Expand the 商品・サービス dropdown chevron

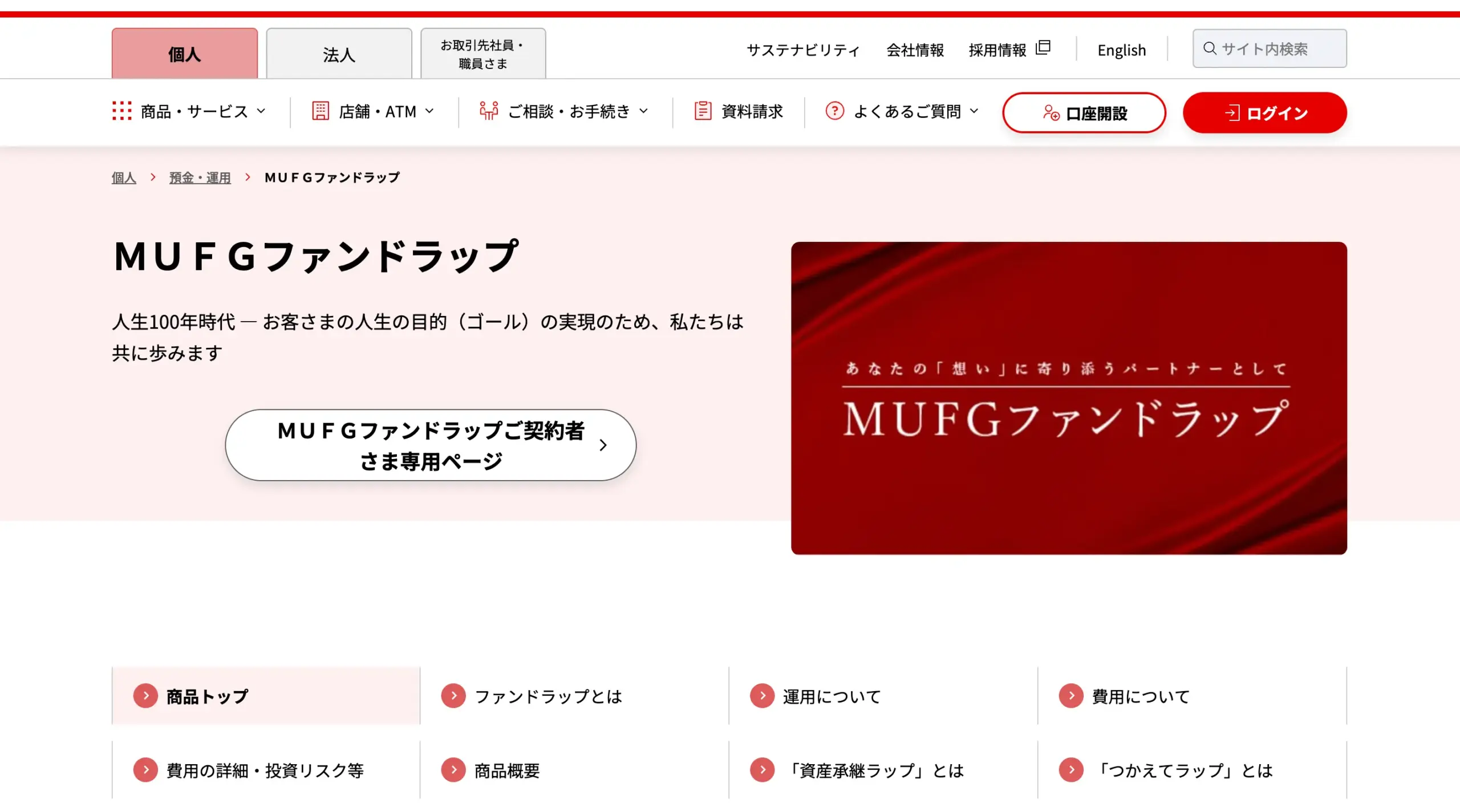pos(261,111)
